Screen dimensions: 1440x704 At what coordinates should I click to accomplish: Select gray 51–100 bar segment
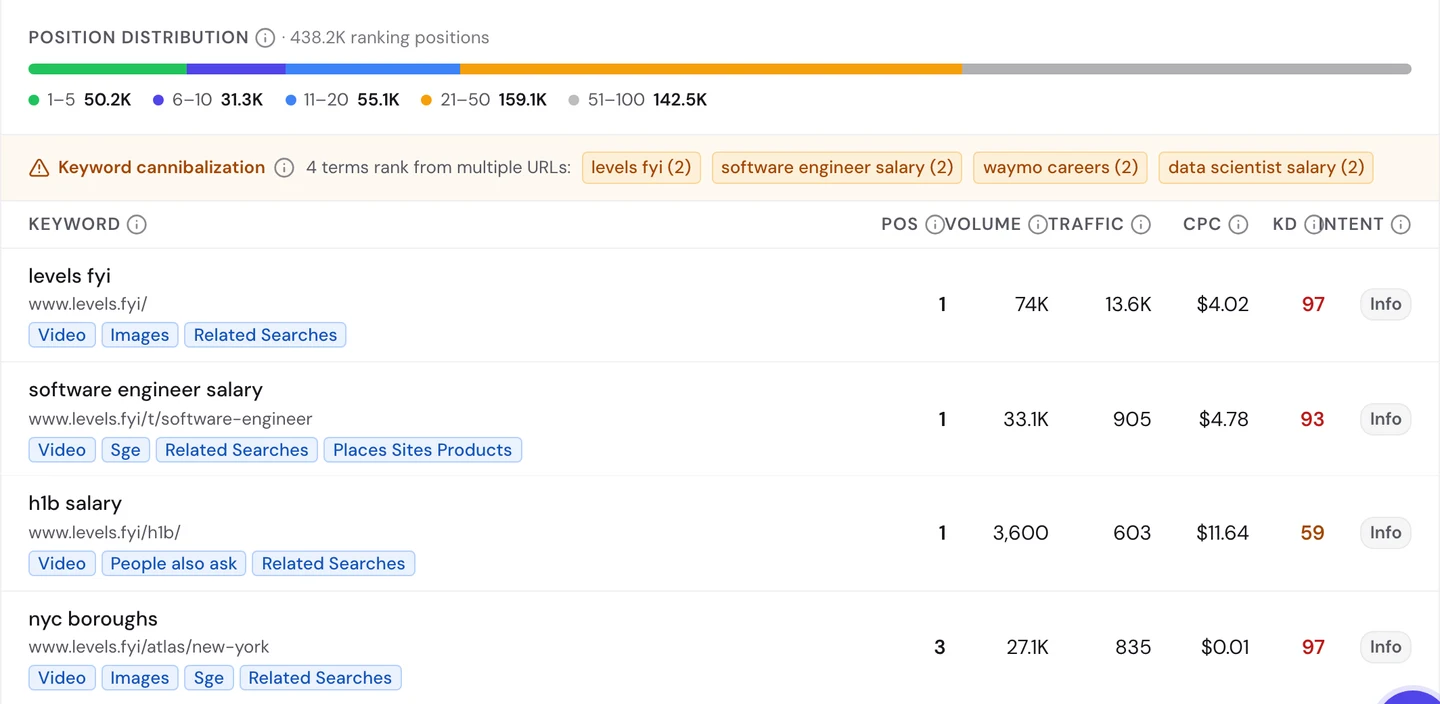(1187, 69)
